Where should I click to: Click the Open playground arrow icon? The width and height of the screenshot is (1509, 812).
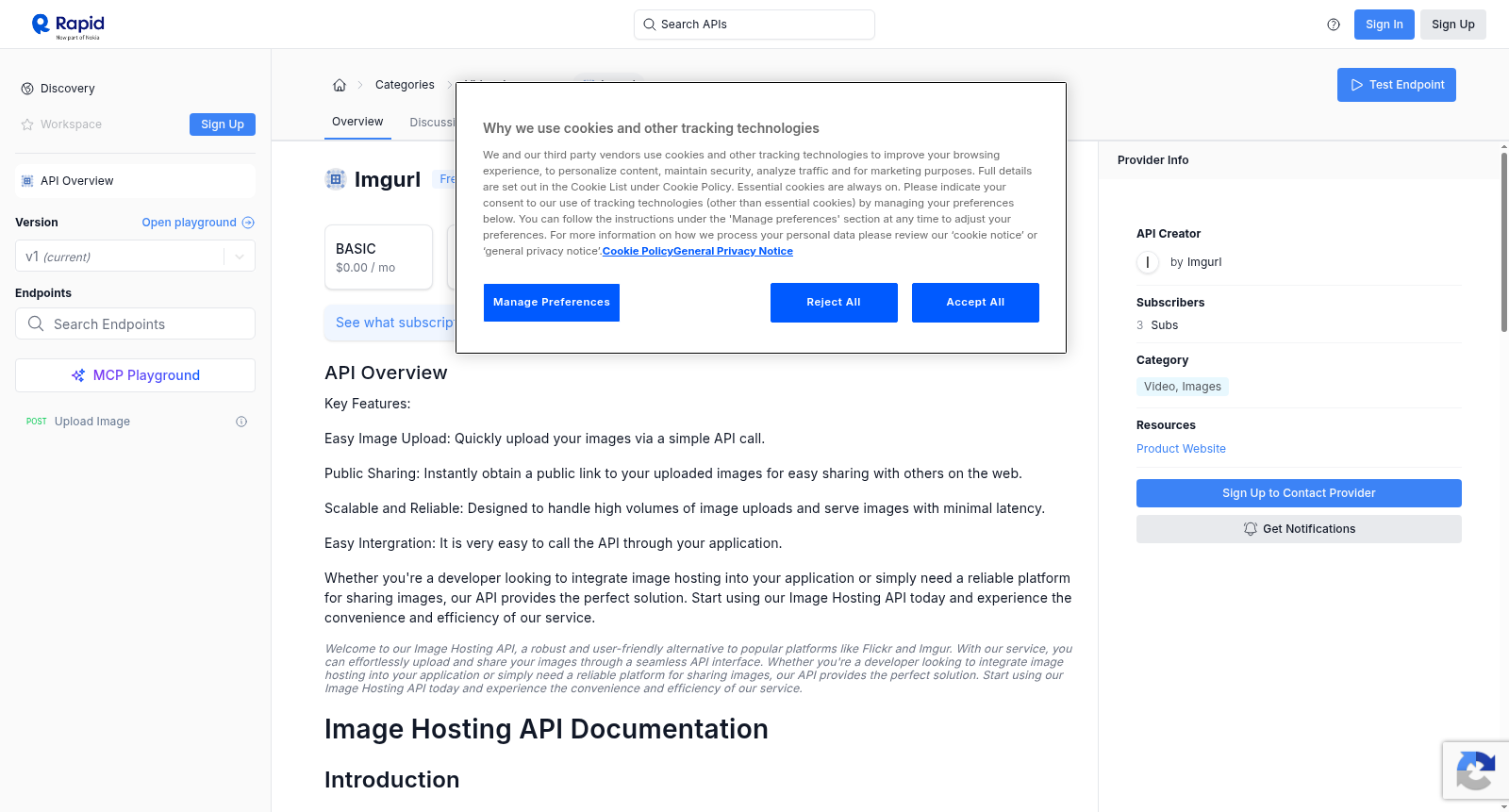pos(248,223)
